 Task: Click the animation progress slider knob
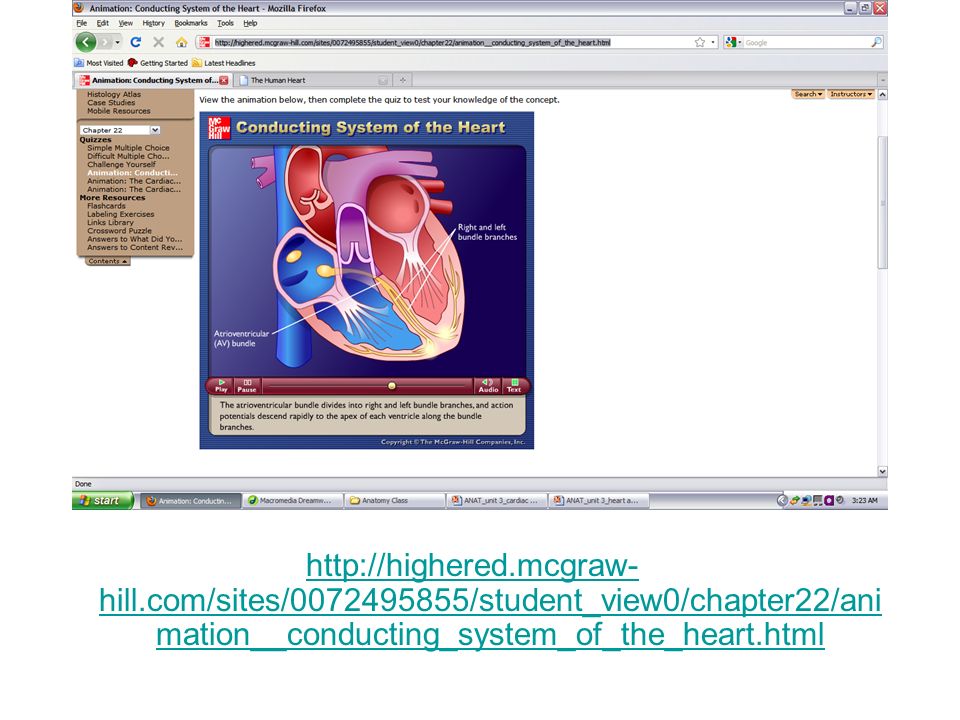click(x=392, y=386)
